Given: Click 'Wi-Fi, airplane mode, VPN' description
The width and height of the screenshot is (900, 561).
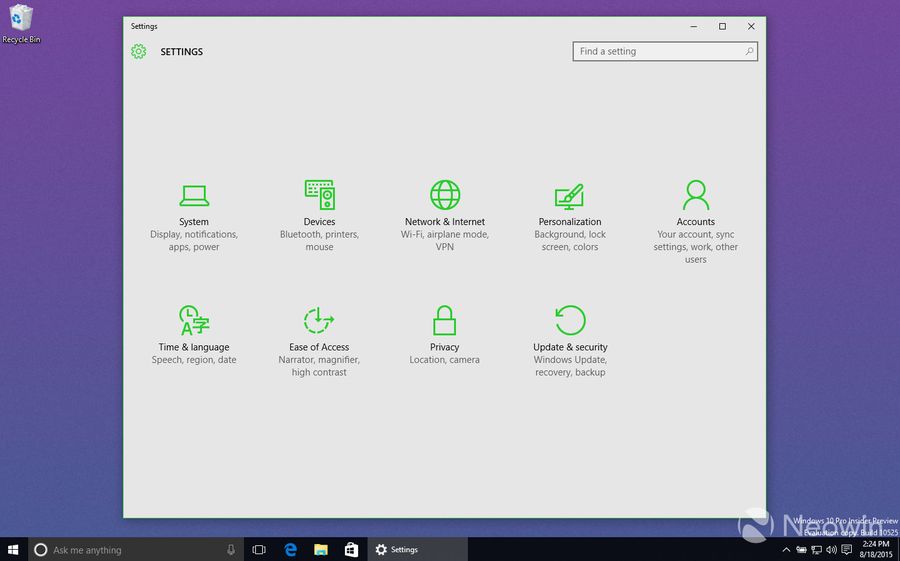Looking at the screenshot, I should tap(445, 241).
